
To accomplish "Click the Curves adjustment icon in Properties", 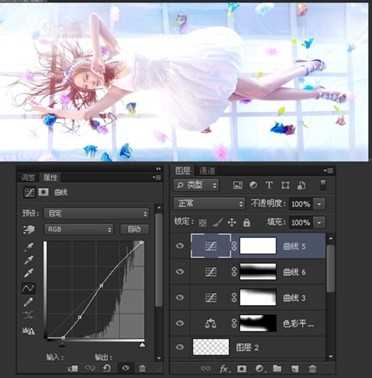I will pos(30,192).
